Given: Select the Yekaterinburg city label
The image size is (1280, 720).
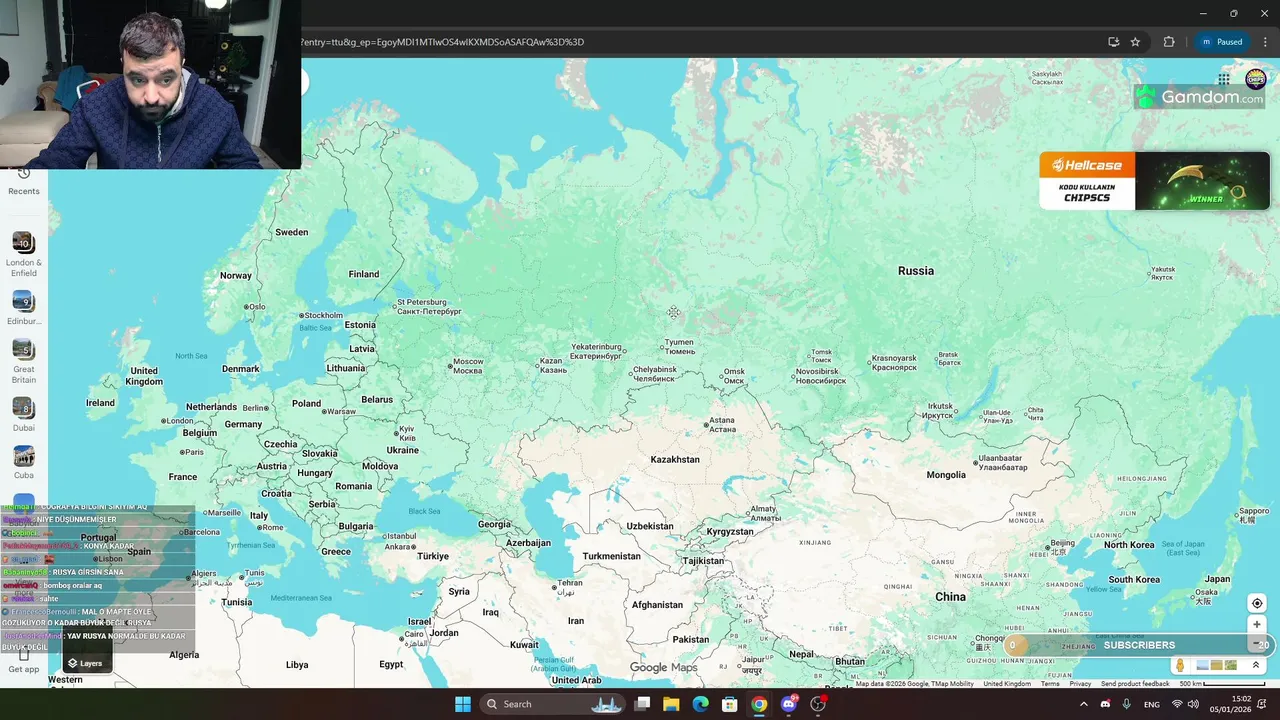Looking at the screenshot, I should click(596, 351).
